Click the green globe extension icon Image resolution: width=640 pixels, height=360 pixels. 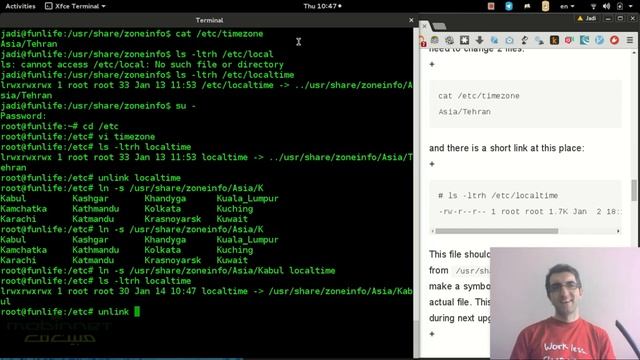[x=435, y=40]
